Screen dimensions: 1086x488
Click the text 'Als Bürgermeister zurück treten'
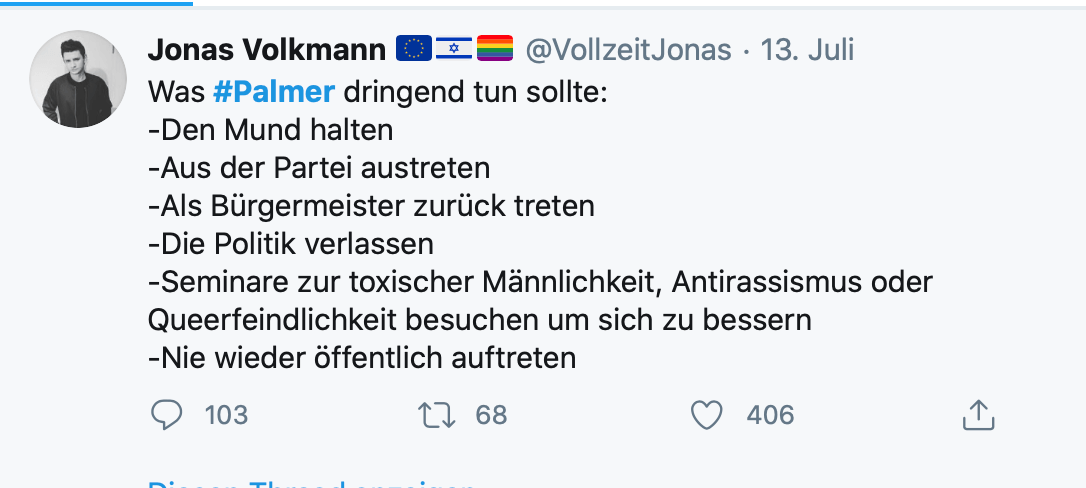coord(371,206)
